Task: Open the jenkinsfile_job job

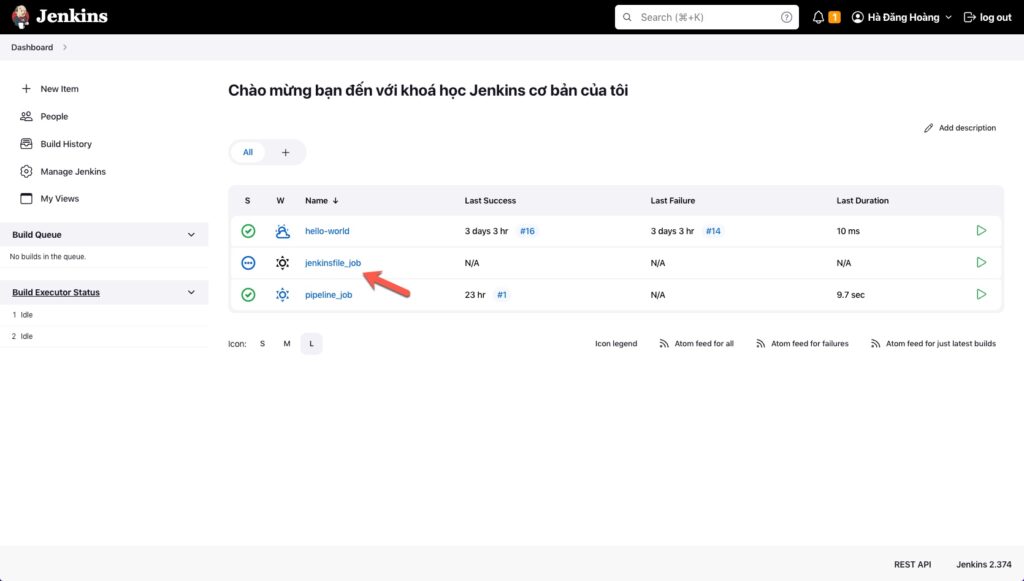Action: [x=333, y=263]
